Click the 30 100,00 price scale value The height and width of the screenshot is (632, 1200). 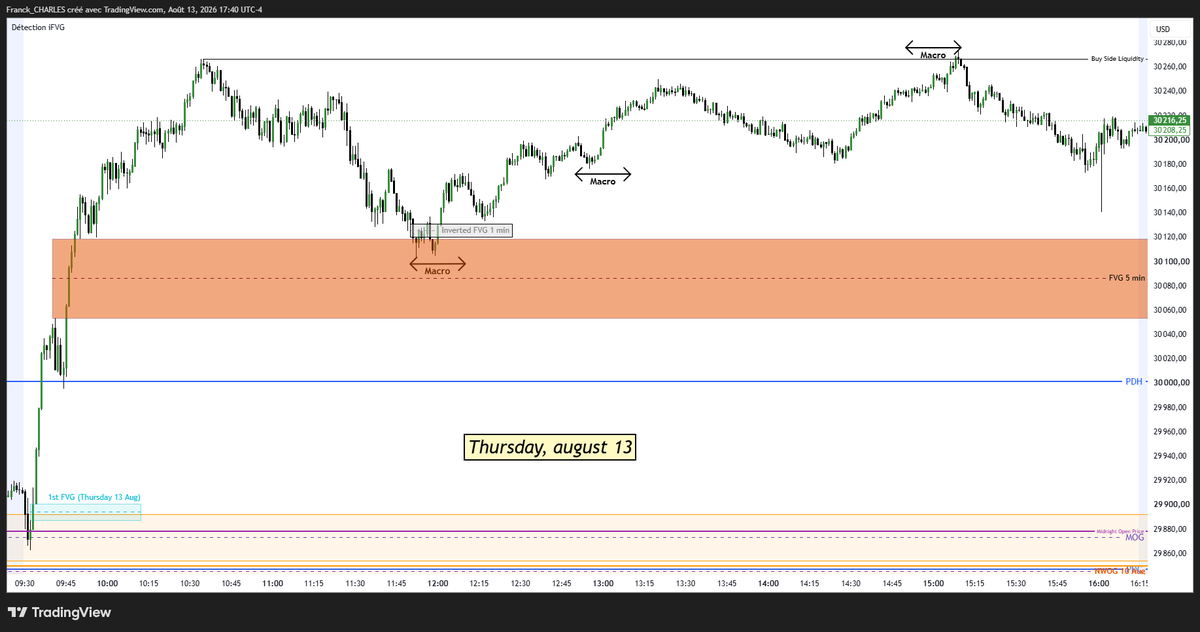pyautogui.click(x=1171, y=262)
